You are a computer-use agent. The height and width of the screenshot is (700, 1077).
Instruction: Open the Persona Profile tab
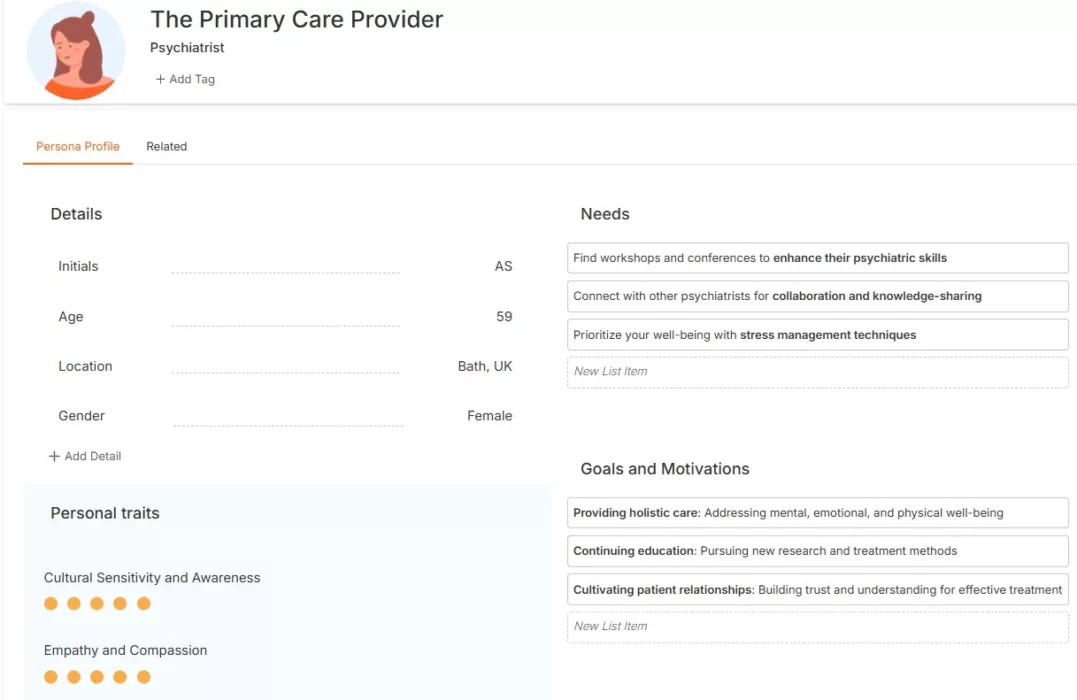coord(77,146)
